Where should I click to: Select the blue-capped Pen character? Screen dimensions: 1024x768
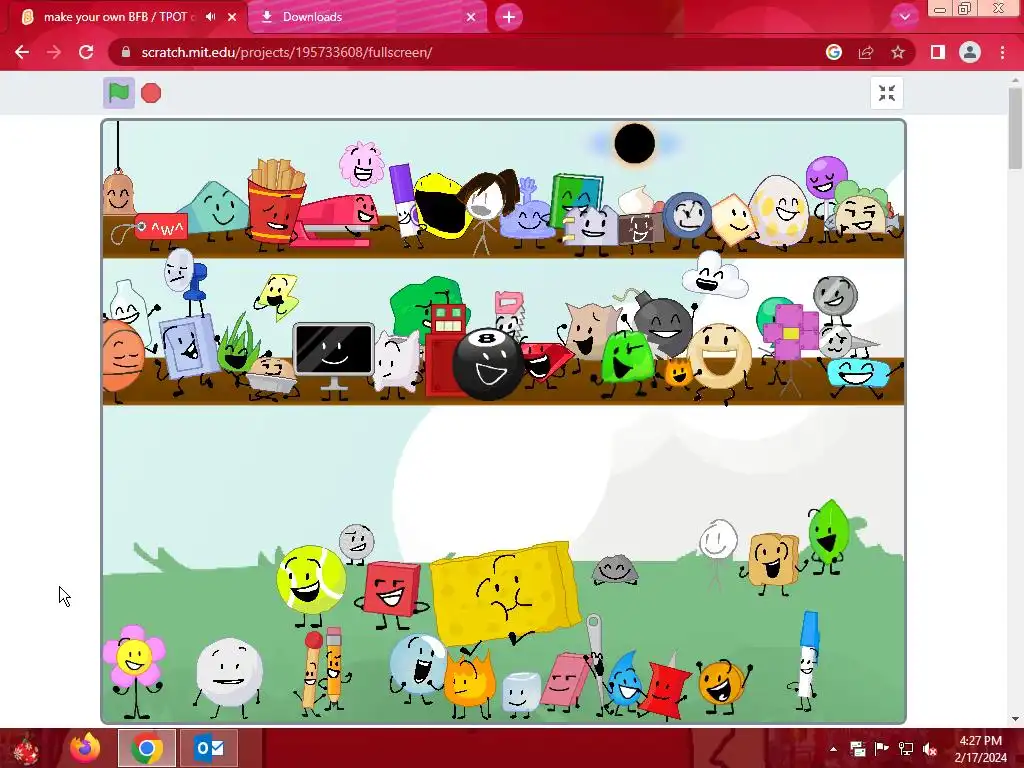point(808,656)
